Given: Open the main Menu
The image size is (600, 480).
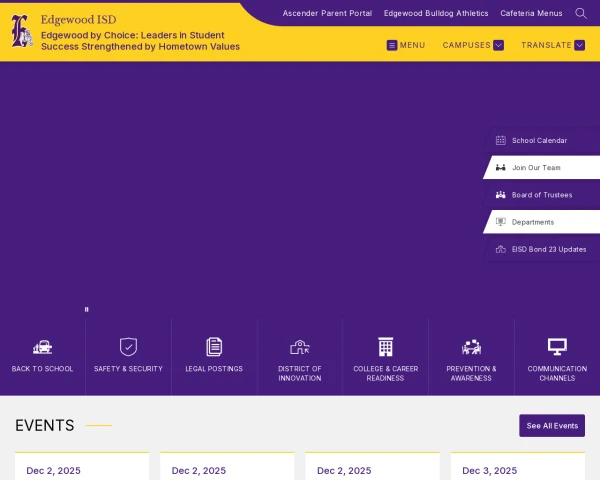Looking at the screenshot, I should click(405, 45).
